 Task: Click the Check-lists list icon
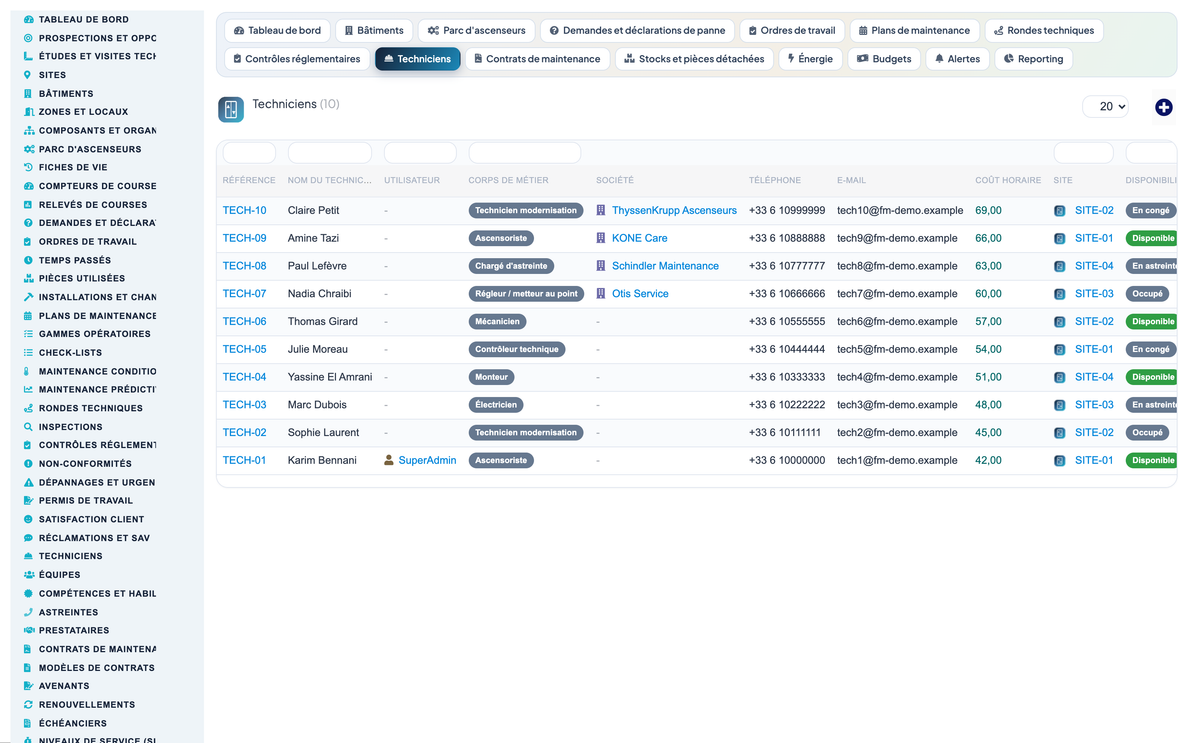[x=28, y=352]
